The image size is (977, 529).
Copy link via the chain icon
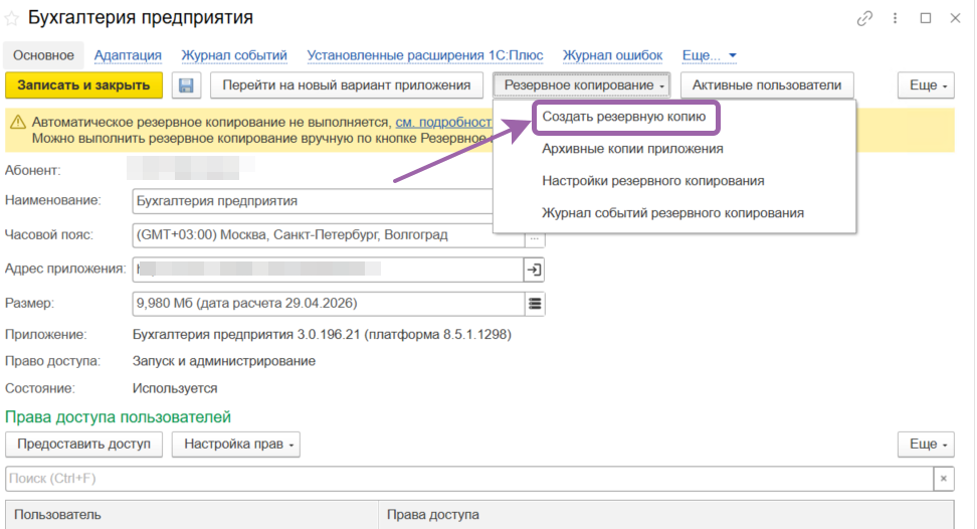pos(864,18)
